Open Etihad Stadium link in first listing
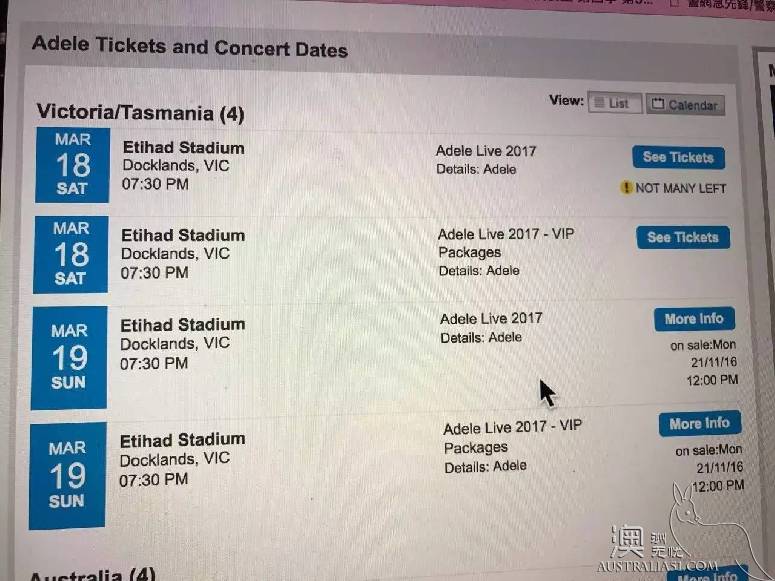775x581 pixels. [x=183, y=147]
